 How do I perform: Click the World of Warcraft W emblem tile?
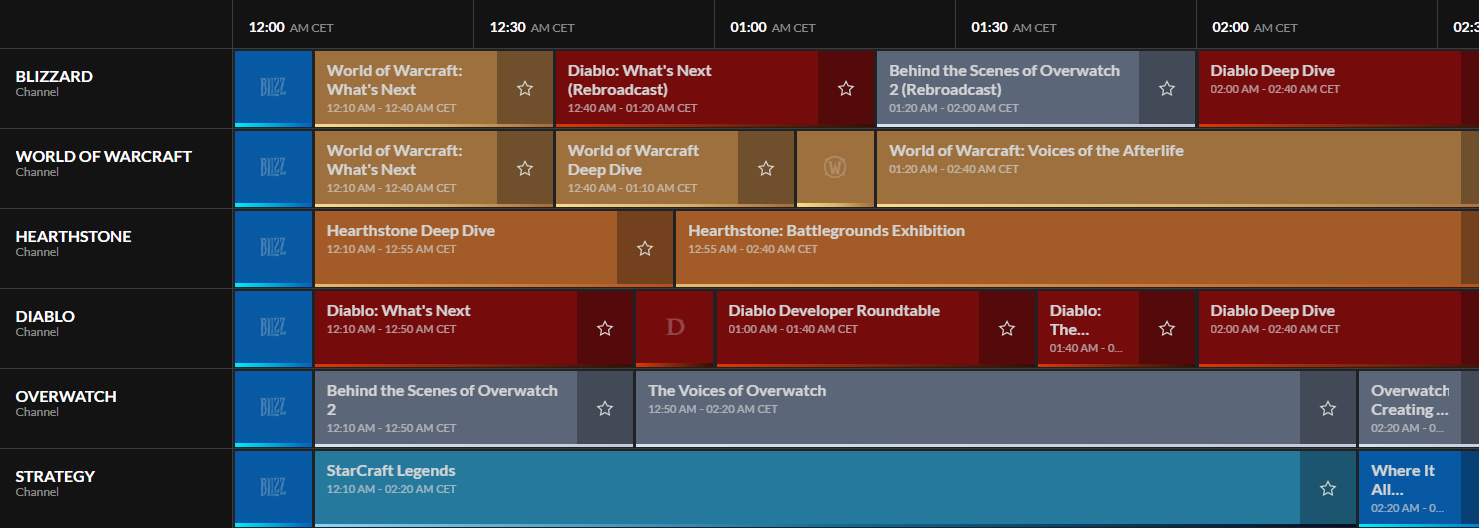pyautogui.click(x=835, y=168)
